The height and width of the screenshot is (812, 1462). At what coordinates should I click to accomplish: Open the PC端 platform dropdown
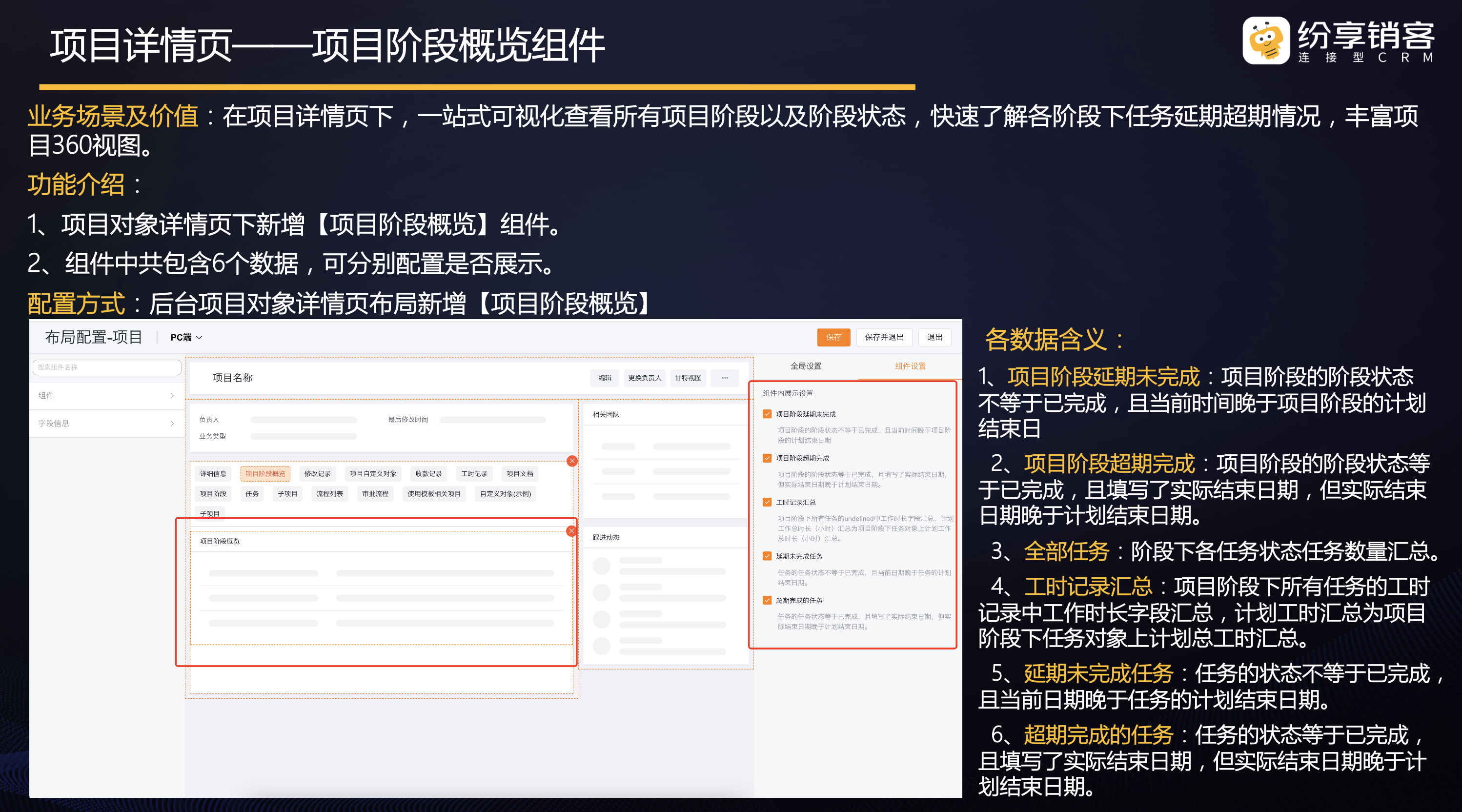pyautogui.click(x=186, y=338)
